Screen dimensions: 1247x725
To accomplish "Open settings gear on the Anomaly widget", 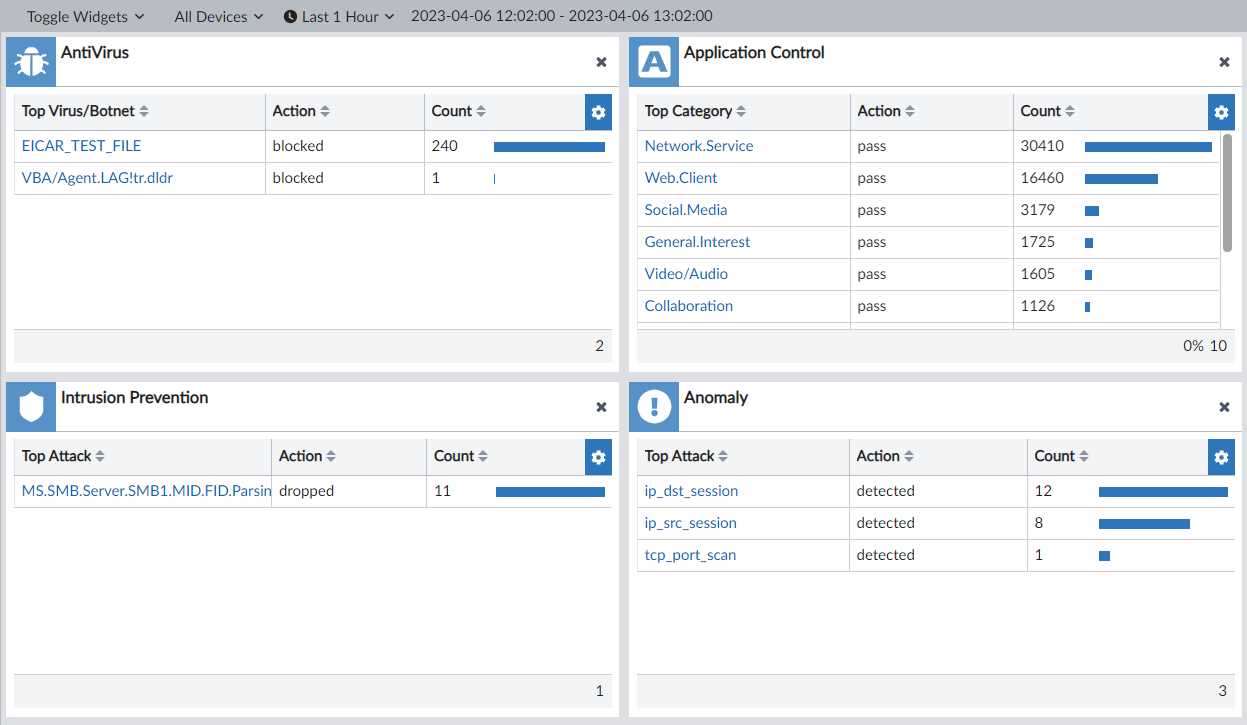I will pyautogui.click(x=1220, y=457).
